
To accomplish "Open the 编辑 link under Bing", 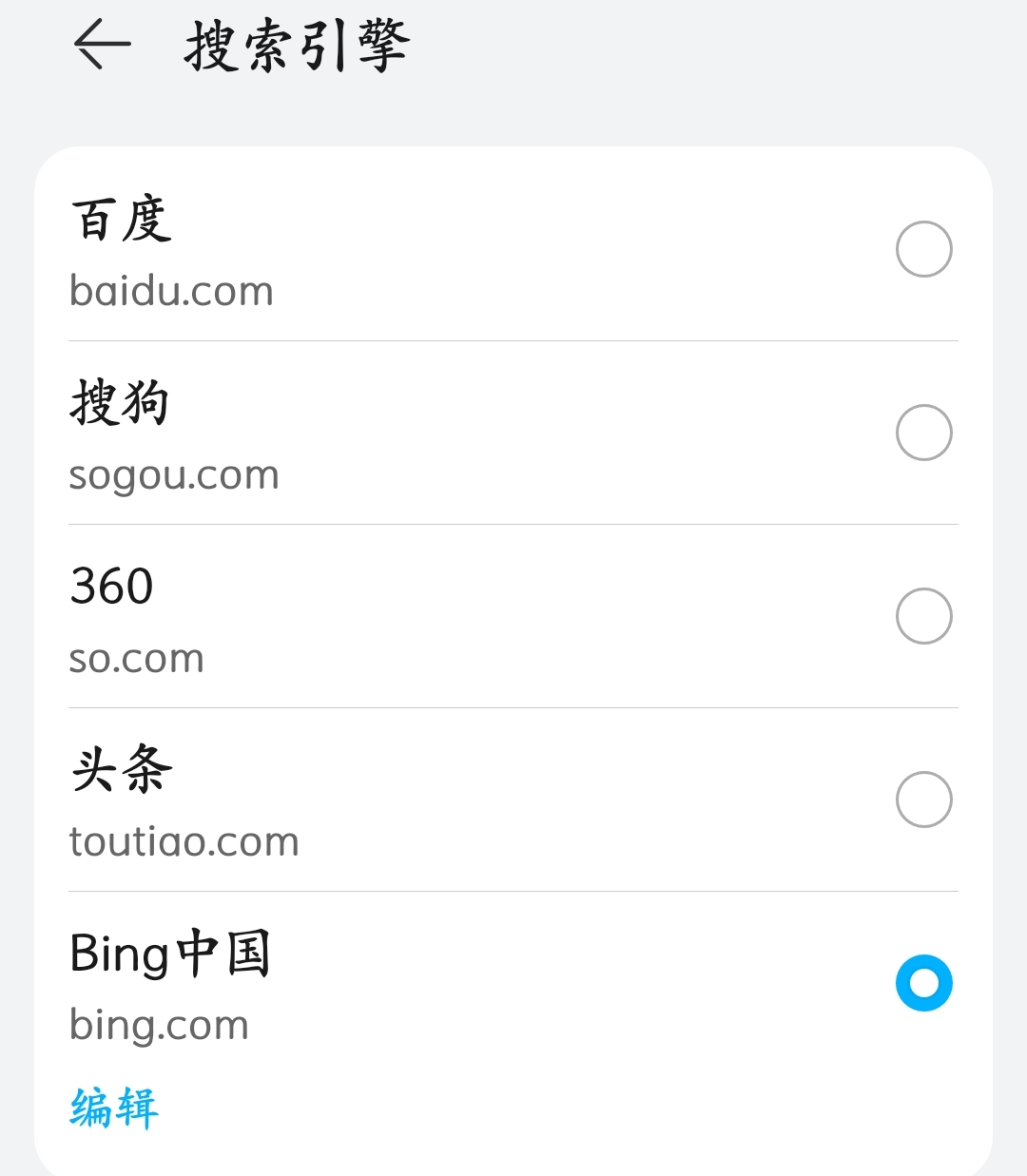I will click(114, 1109).
